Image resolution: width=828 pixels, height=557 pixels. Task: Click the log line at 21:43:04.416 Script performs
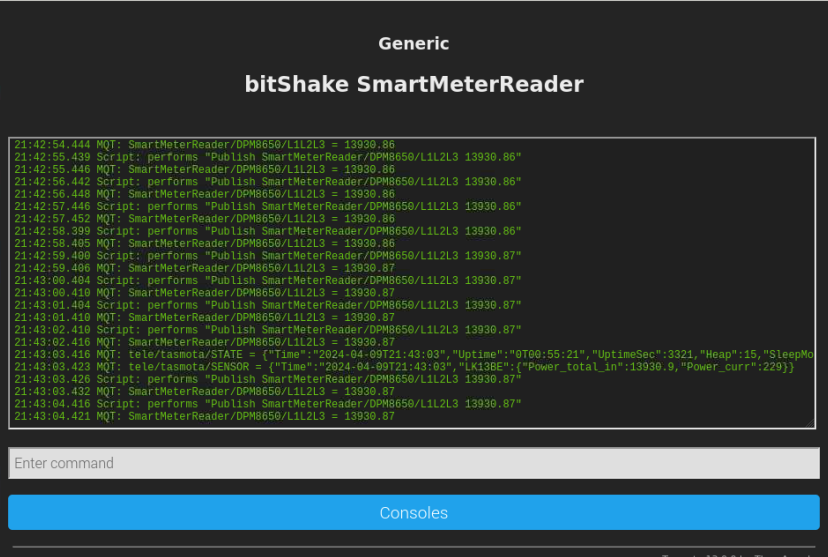click(268, 404)
